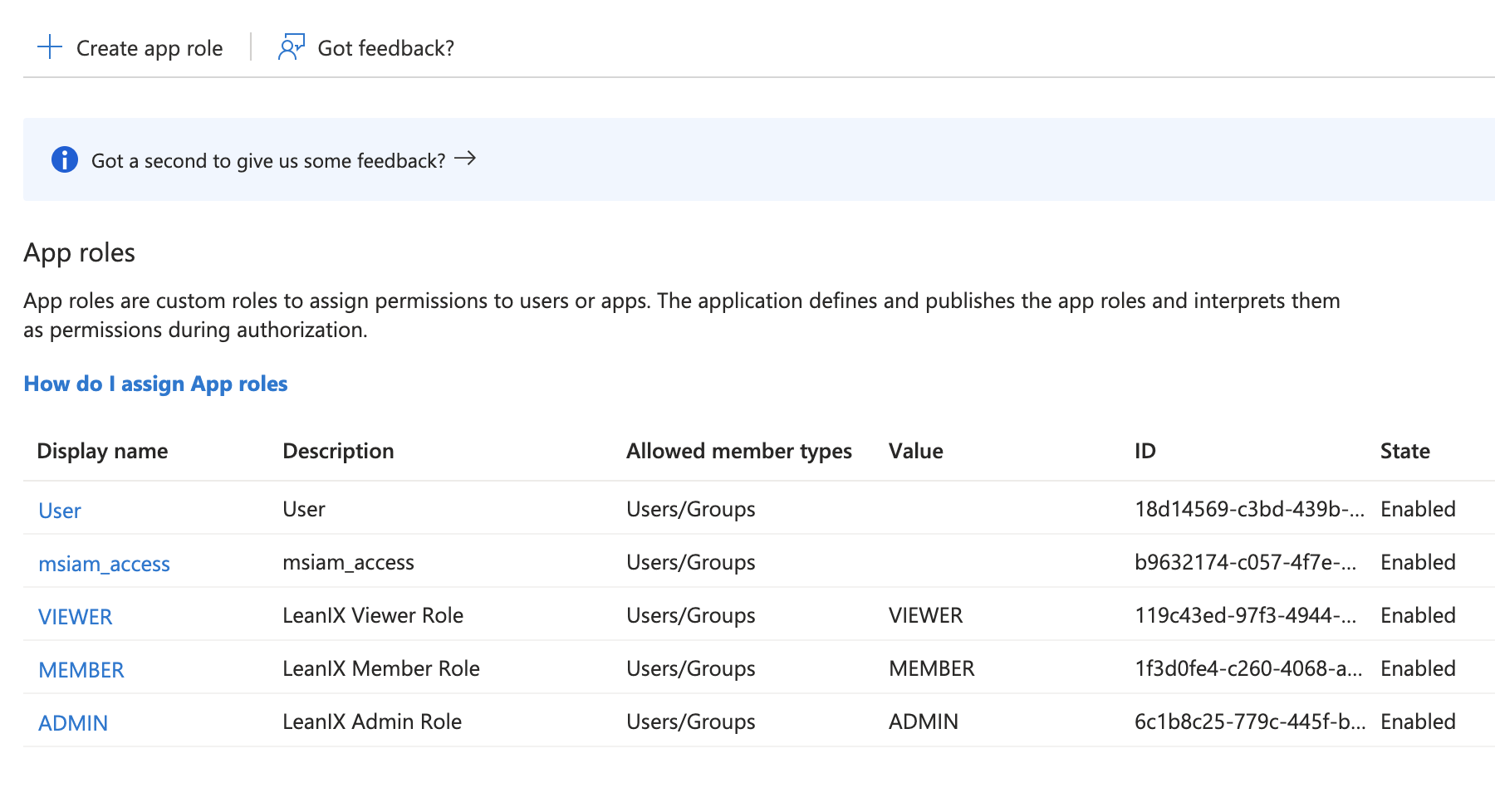Viewport: 1495px width, 812px height.
Task: Click the ADMIN row's truncated ID value
Action: [x=1248, y=722]
